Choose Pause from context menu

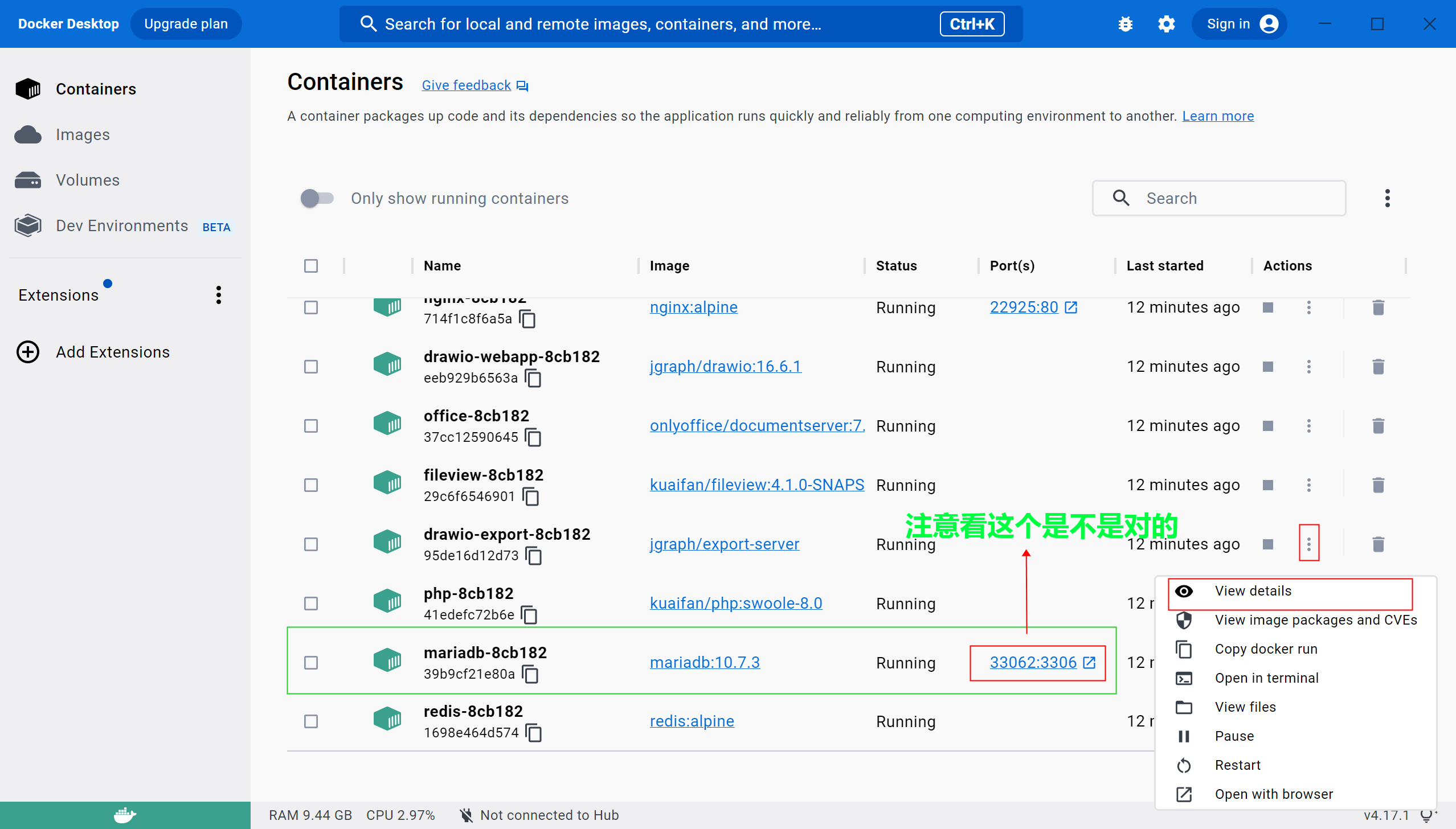point(1296,736)
